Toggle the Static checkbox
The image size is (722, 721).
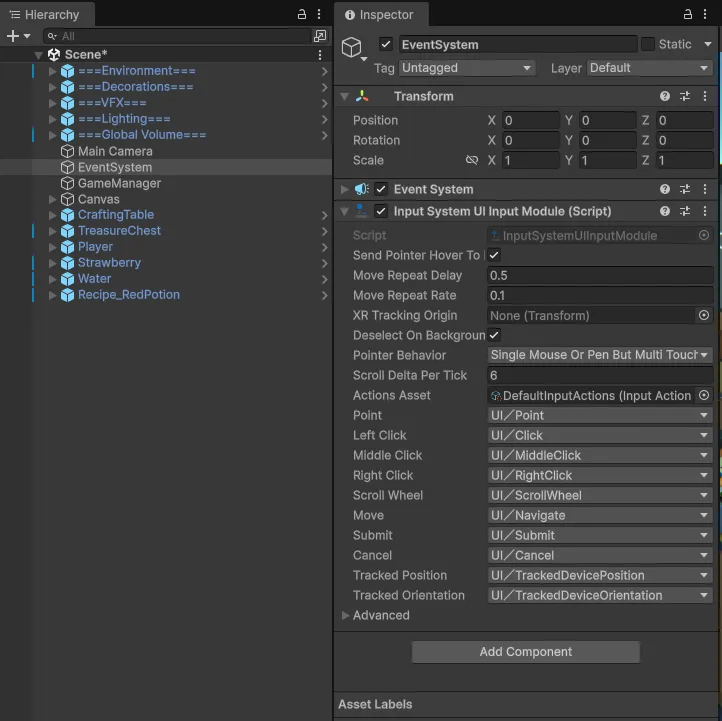point(648,44)
